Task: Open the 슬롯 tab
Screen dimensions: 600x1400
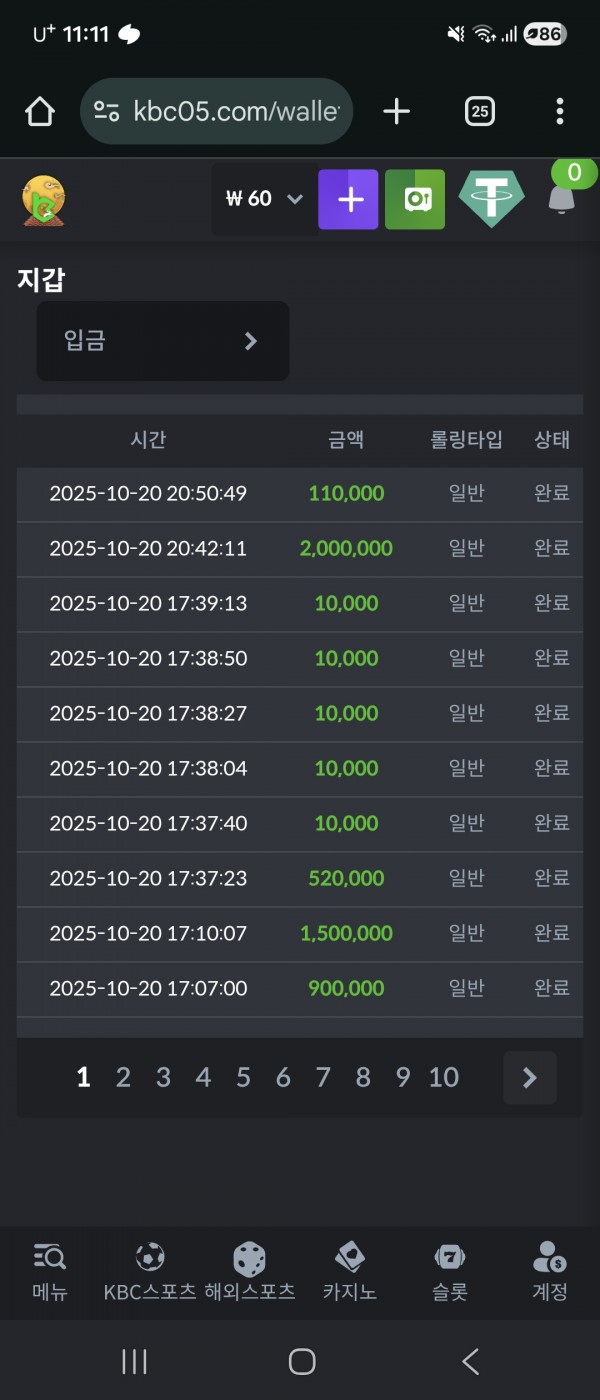Action: coord(449,1271)
